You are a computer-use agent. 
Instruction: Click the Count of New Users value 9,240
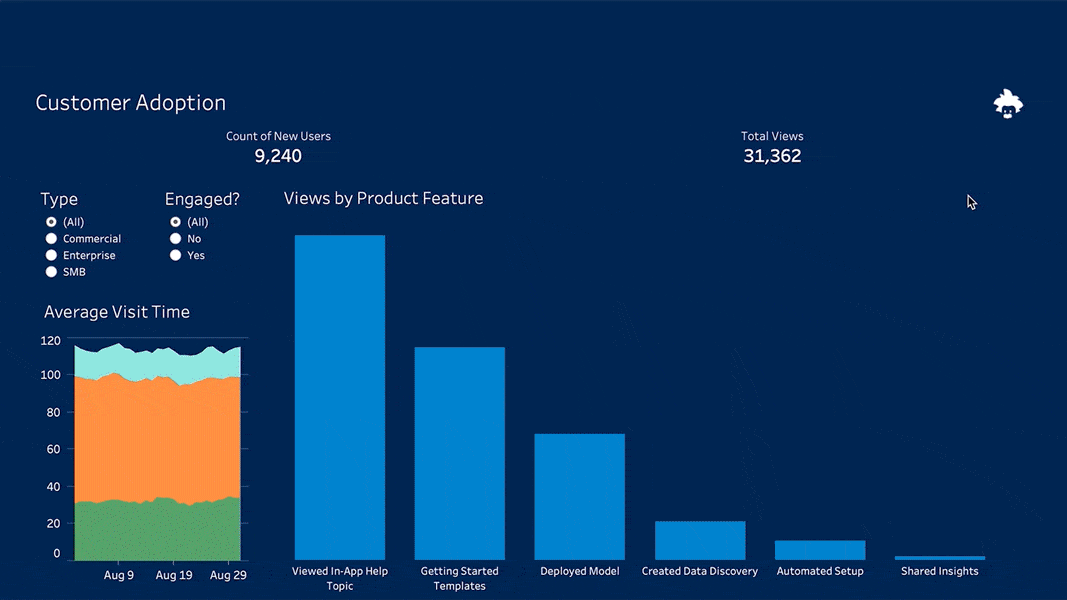(x=278, y=156)
